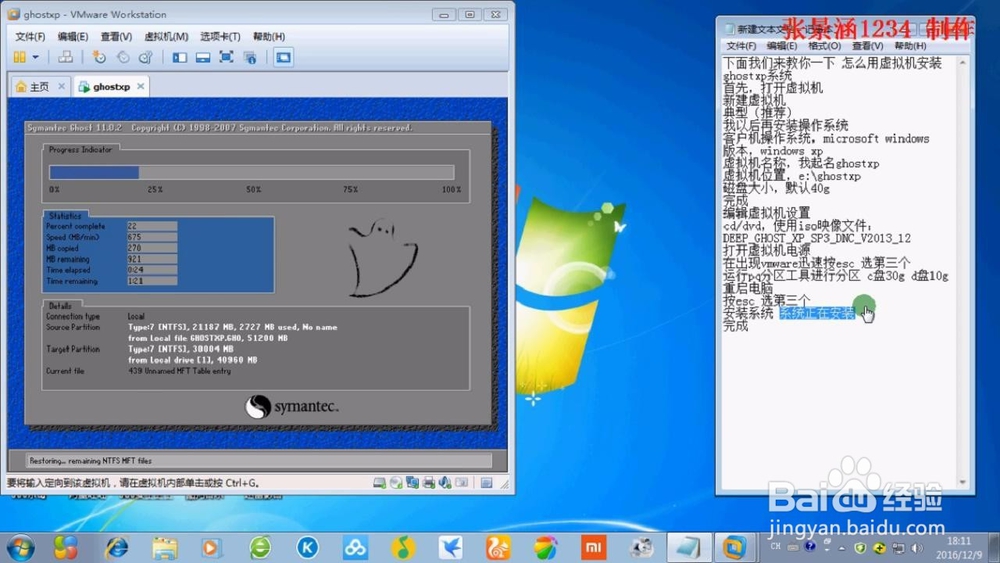Screen dimensions: 1000x563
Task: Minimize the VMware Workstation window
Action: pyautogui.click(x=443, y=14)
